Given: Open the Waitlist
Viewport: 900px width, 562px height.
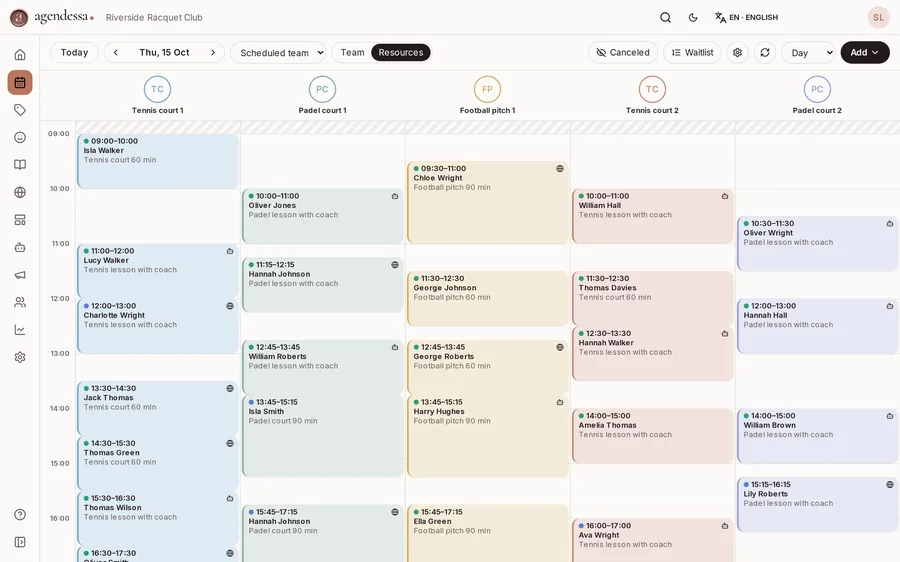Looking at the screenshot, I should click(692, 52).
